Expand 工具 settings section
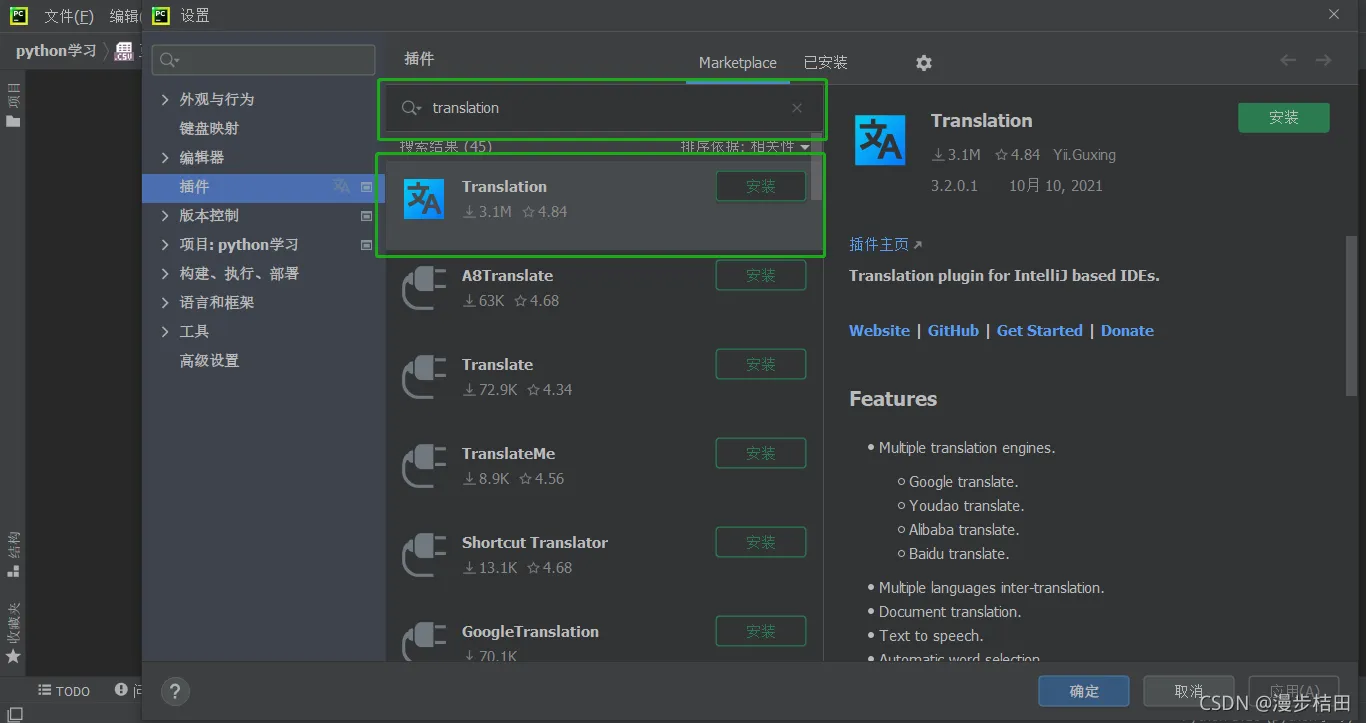Image resolution: width=1366 pixels, height=723 pixels. [x=165, y=332]
